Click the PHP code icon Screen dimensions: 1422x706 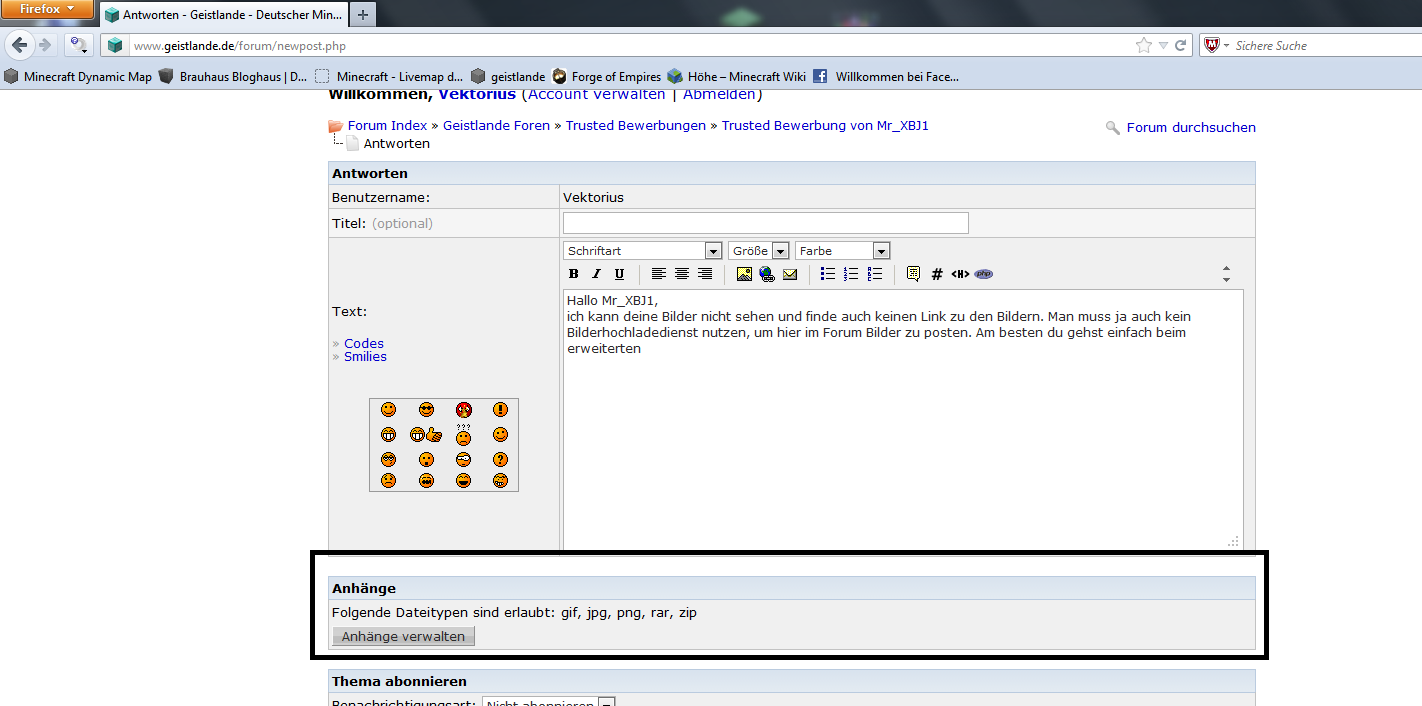[x=984, y=274]
